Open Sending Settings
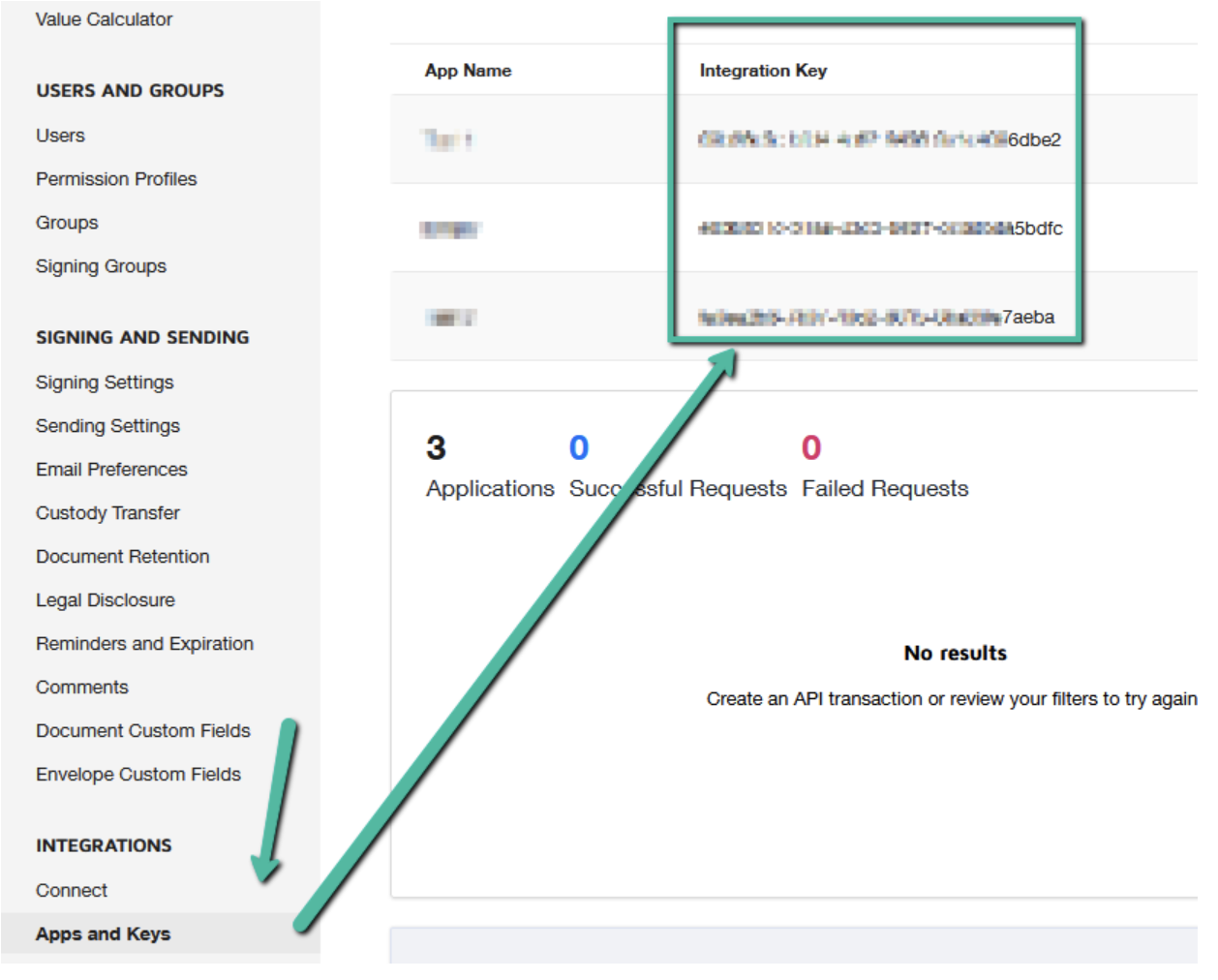The height and width of the screenshot is (980, 1218). tap(107, 426)
